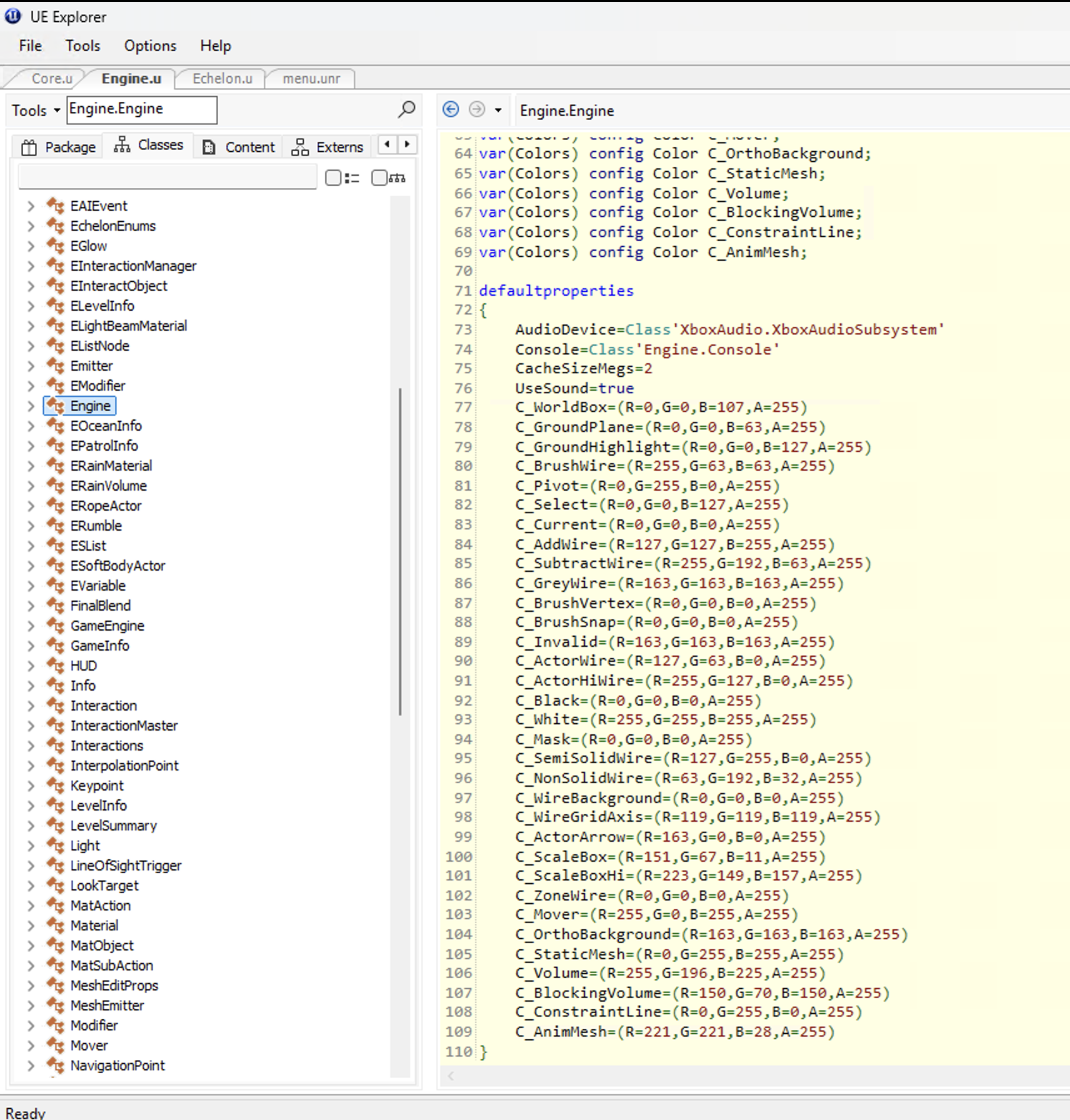The height and width of the screenshot is (1120, 1070).
Task: Open the Help menu
Action: pos(215,46)
